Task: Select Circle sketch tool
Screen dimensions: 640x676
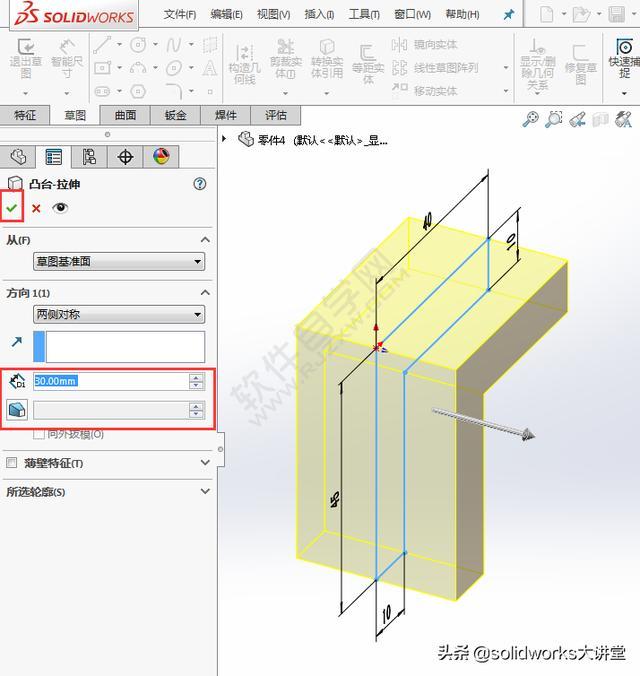Action: 138,45
